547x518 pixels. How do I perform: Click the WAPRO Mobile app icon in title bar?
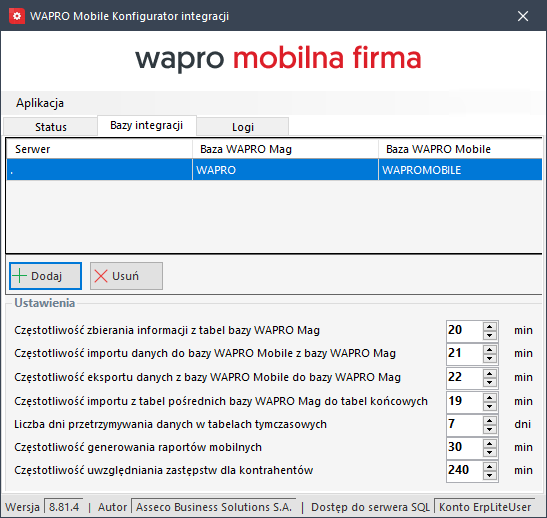17,16
